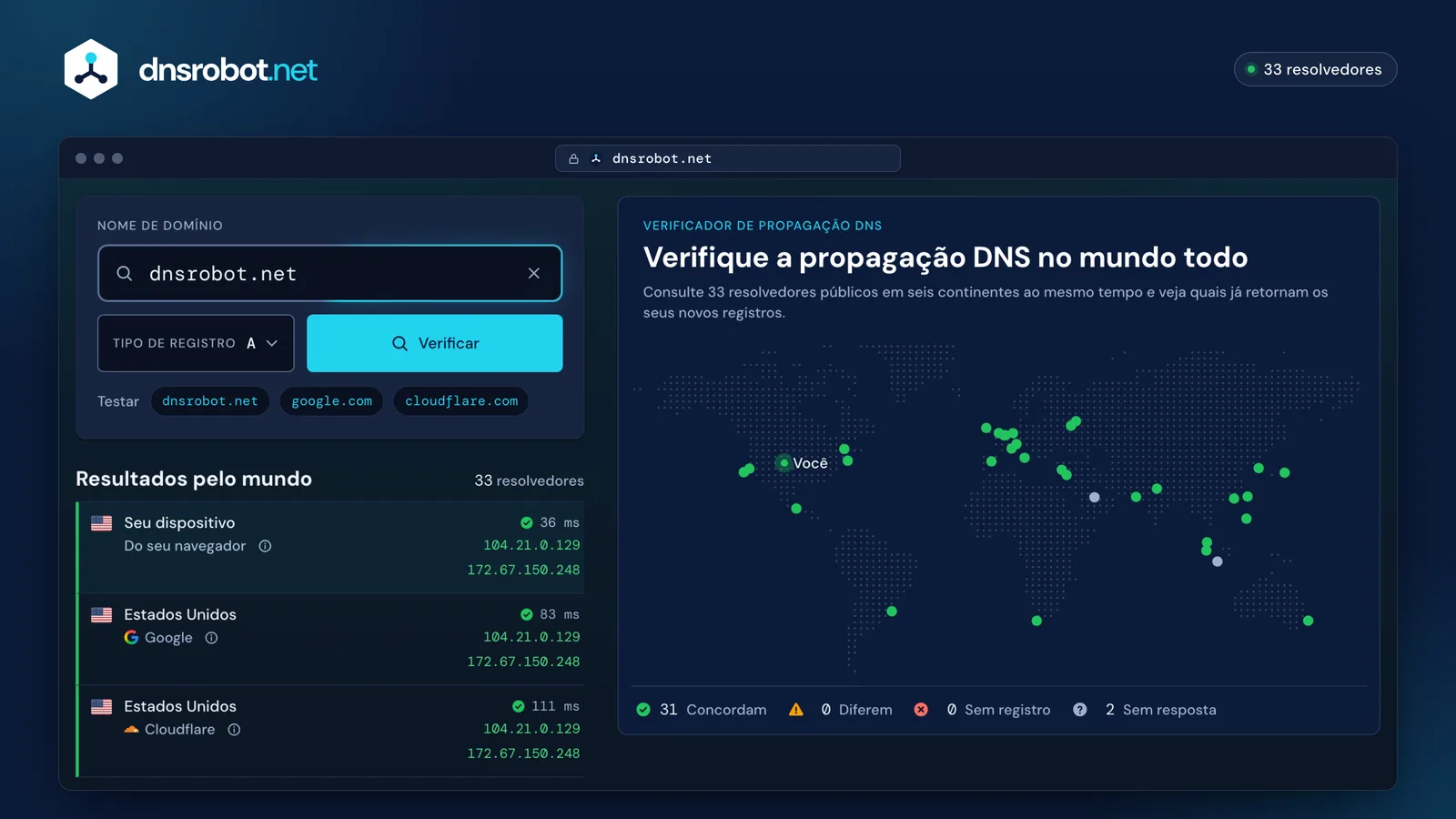The width and height of the screenshot is (1456, 819).
Task: Open info icon next to Do seu navegador
Action: pos(265,546)
